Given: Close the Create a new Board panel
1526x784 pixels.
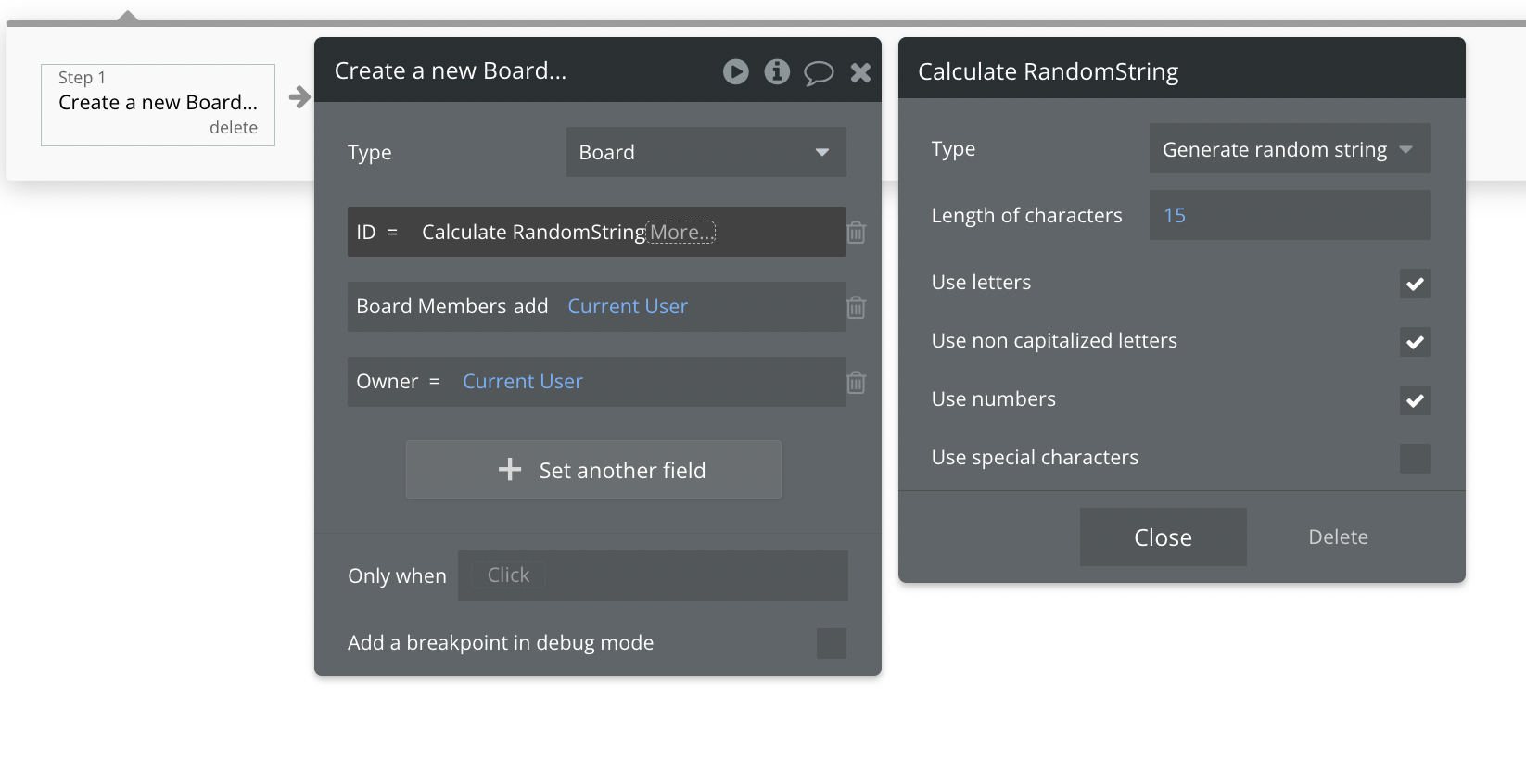Looking at the screenshot, I should click(x=860, y=72).
